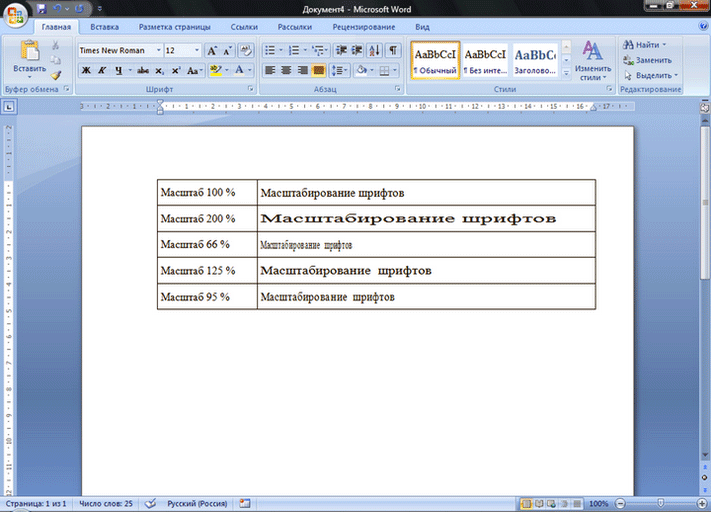Toggle Italic К formatting

coord(102,70)
